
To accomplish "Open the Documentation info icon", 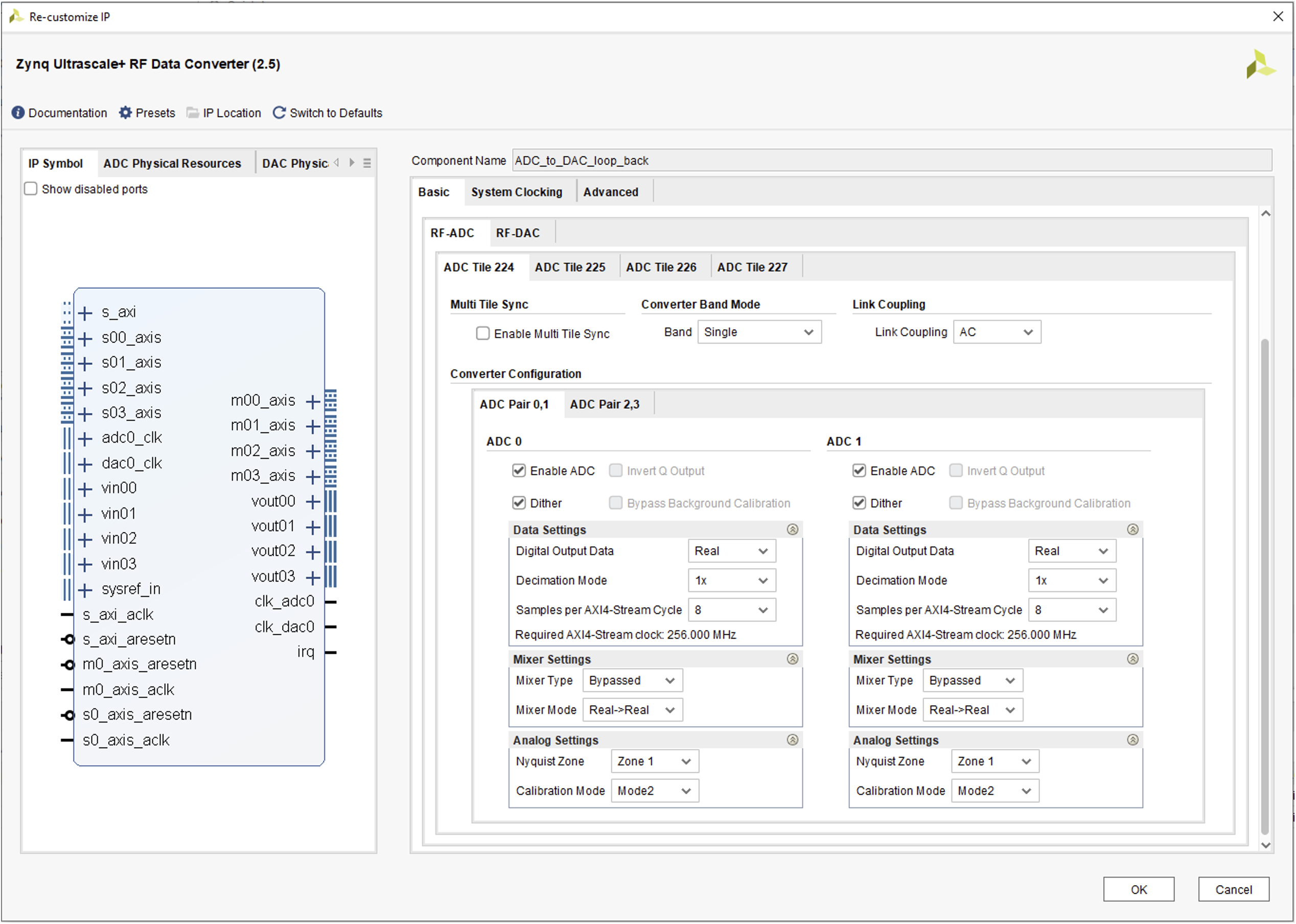I will (x=18, y=112).
